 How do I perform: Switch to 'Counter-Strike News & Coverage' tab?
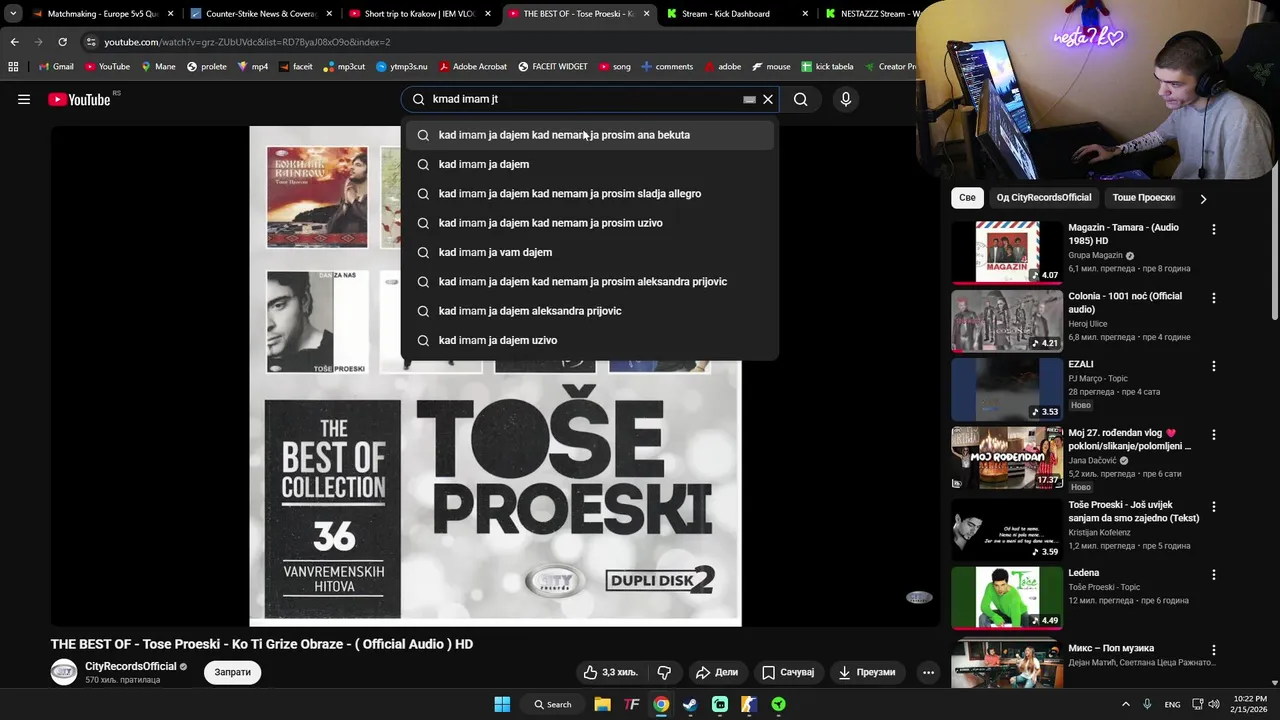point(260,14)
